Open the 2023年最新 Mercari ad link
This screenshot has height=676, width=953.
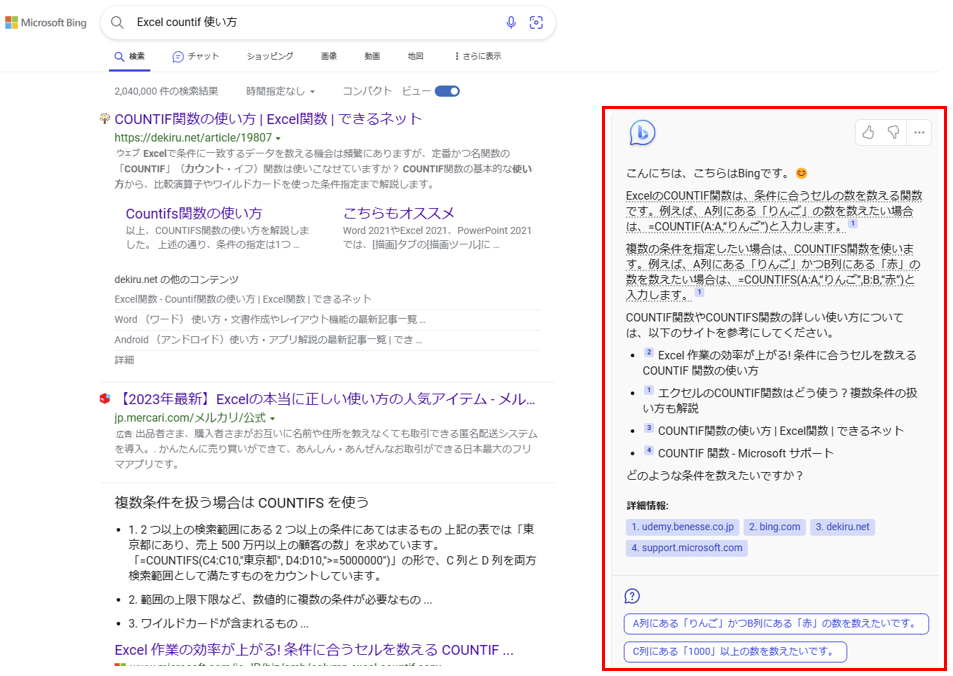[325, 399]
